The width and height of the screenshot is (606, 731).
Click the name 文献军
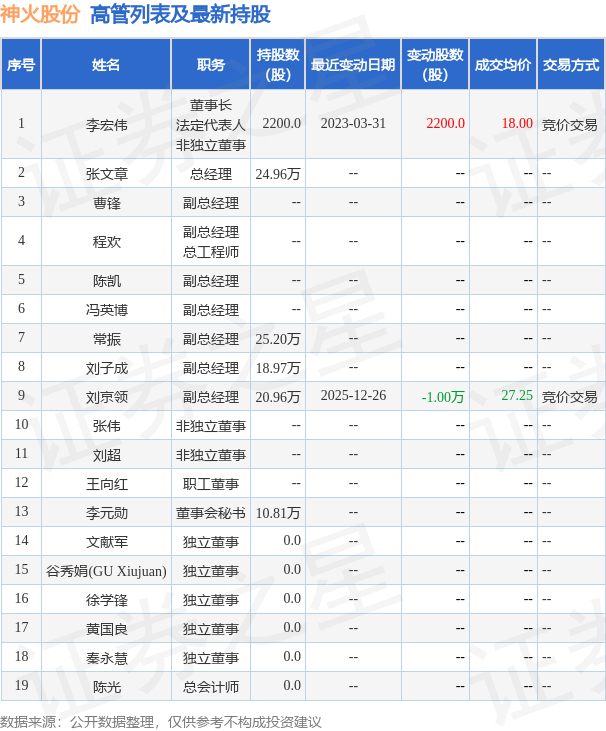[x=106, y=542]
